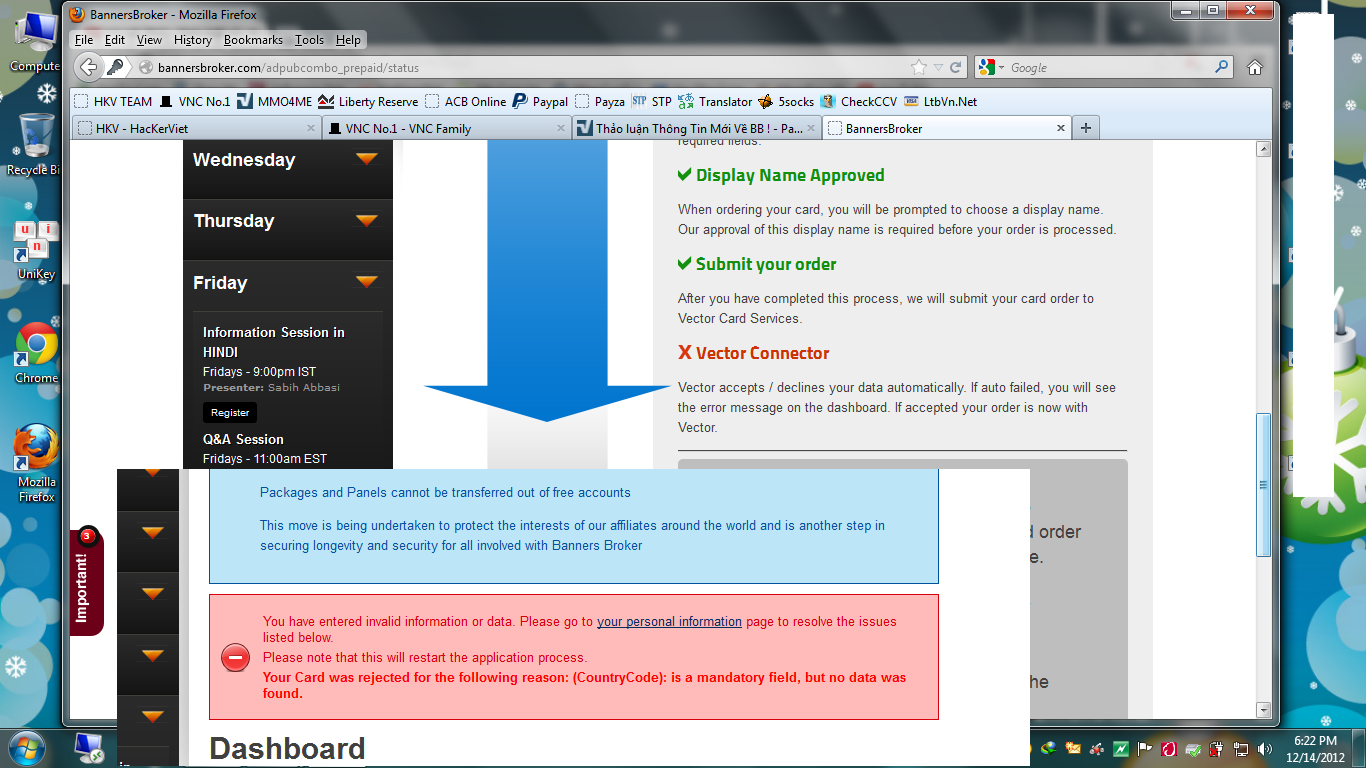Go to the Firefox home page icon
1366x768 pixels.
[1255, 68]
